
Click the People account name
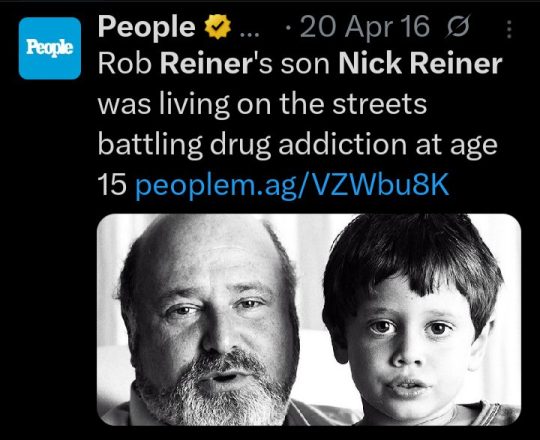point(147,27)
